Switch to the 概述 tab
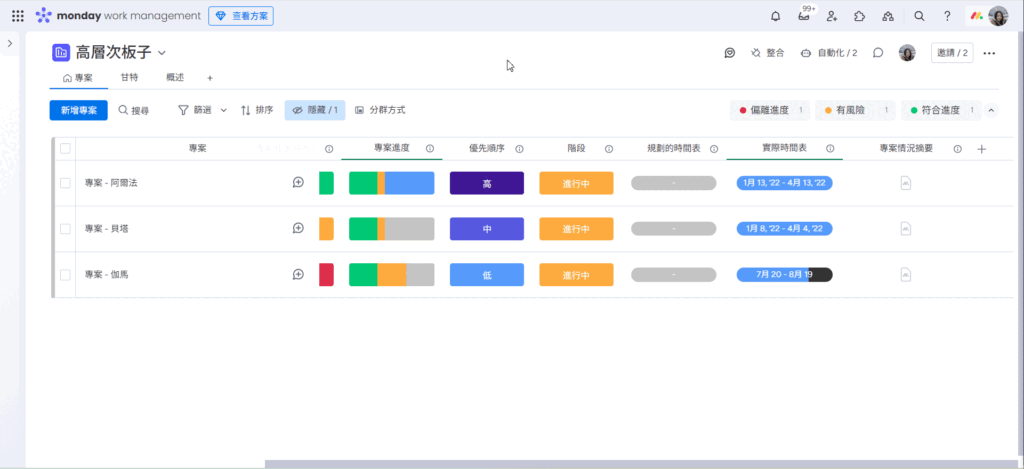This screenshot has height=469, width=1024. point(175,77)
